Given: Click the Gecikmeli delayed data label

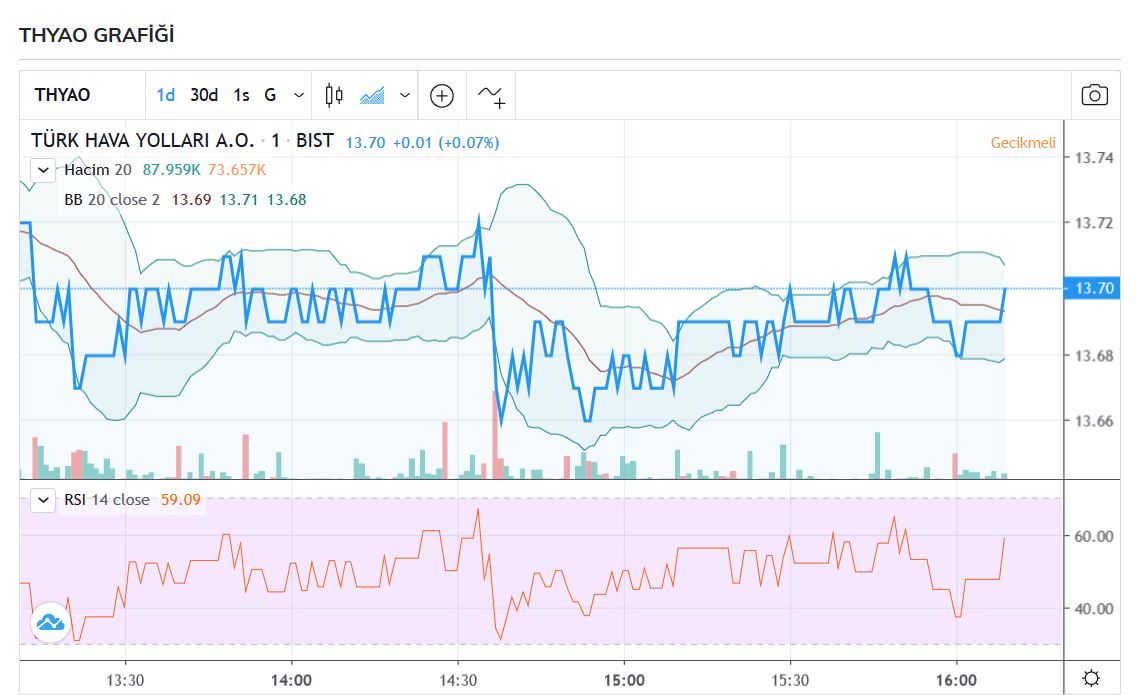Looking at the screenshot, I should [1023, 142].
